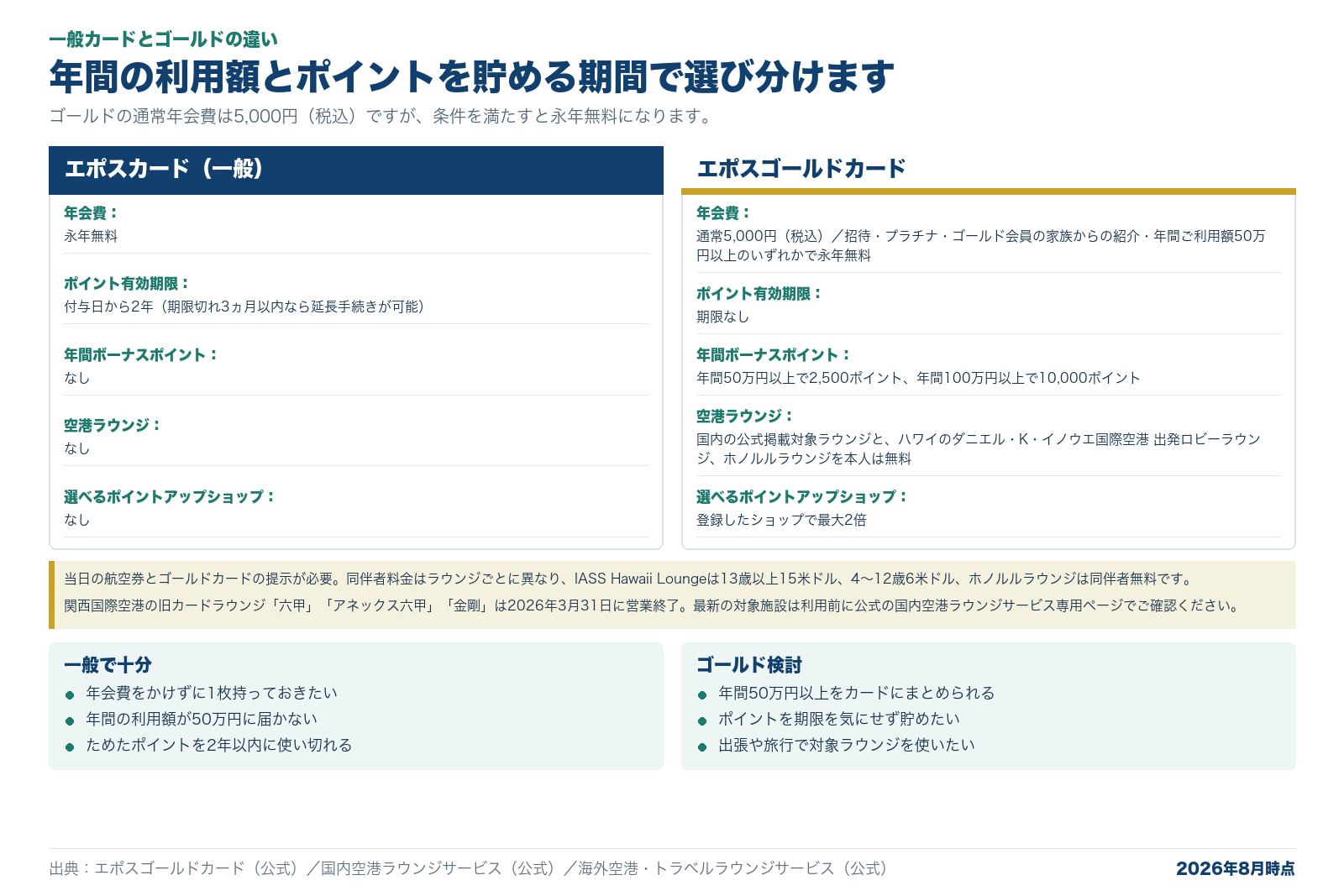Viewport: 1344px width, 896px height.
Task: Click the general card's '付与日から2年' expiry text
Action: point(247,307)
